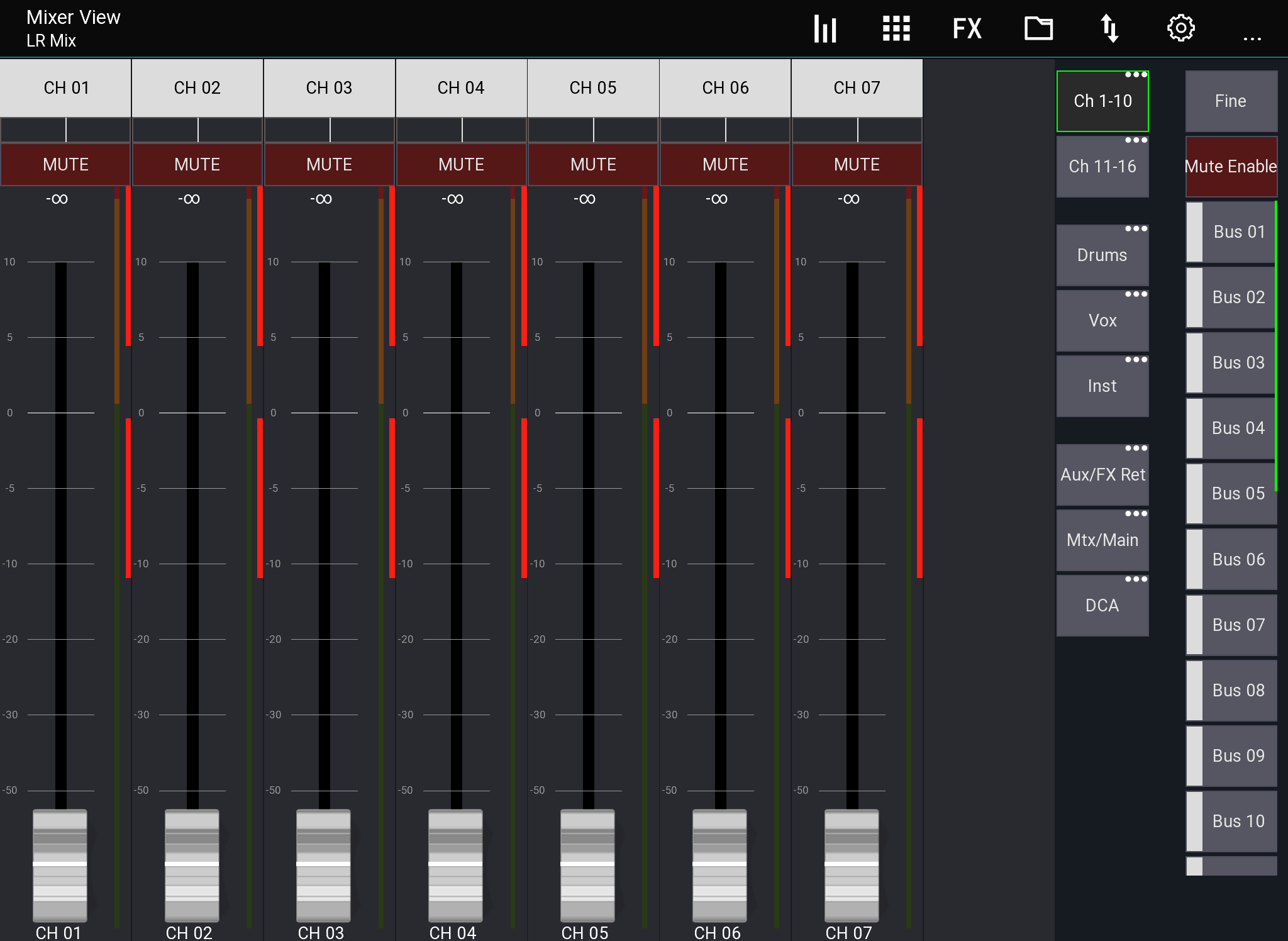
Task: Click the sends up/down arrows icon
Action: coord(1110,28)
